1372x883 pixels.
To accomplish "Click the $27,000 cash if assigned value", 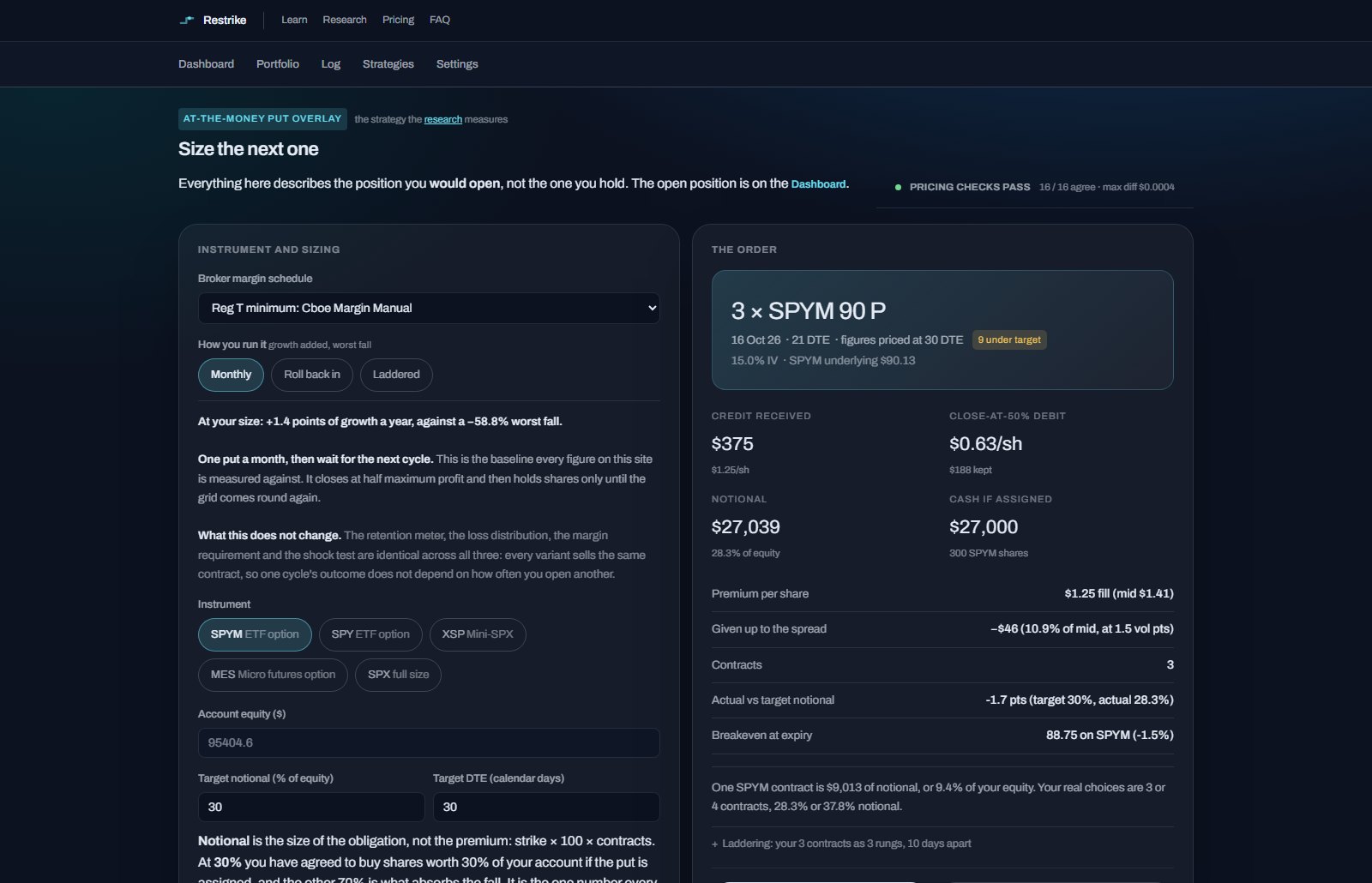I will [984, 527].
